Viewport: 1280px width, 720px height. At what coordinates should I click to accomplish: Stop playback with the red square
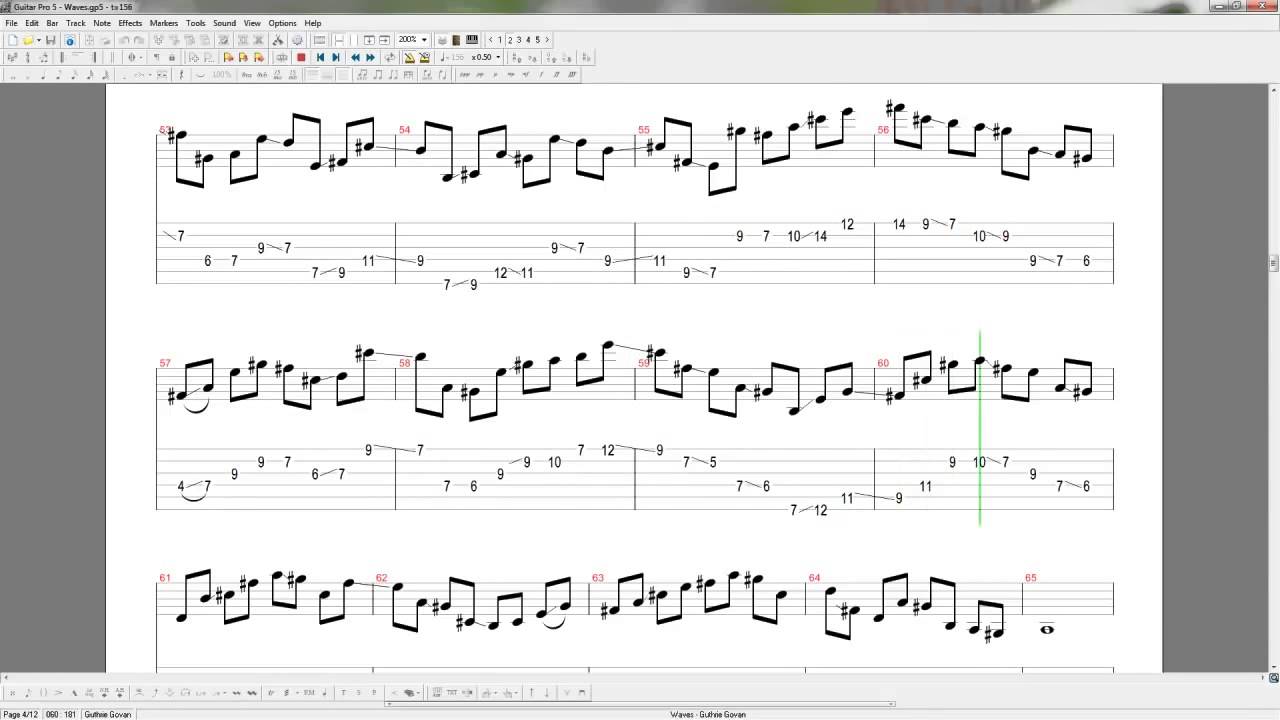click(x=301, y=57)
